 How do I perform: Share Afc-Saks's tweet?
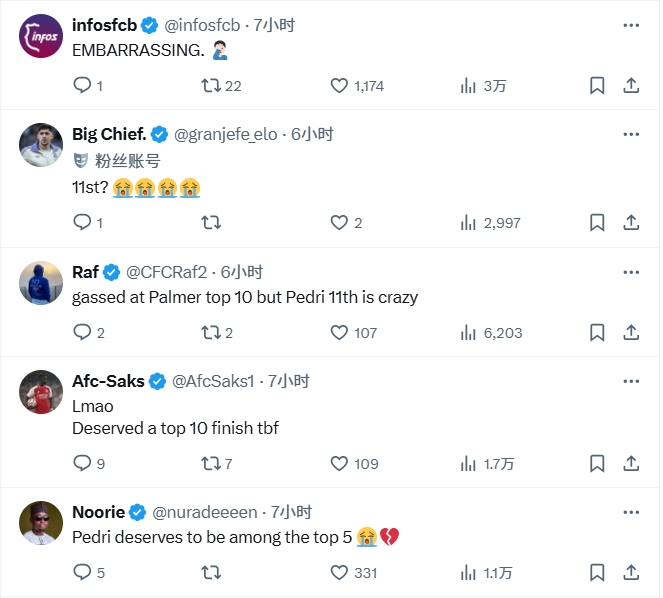tap(631, 464)
